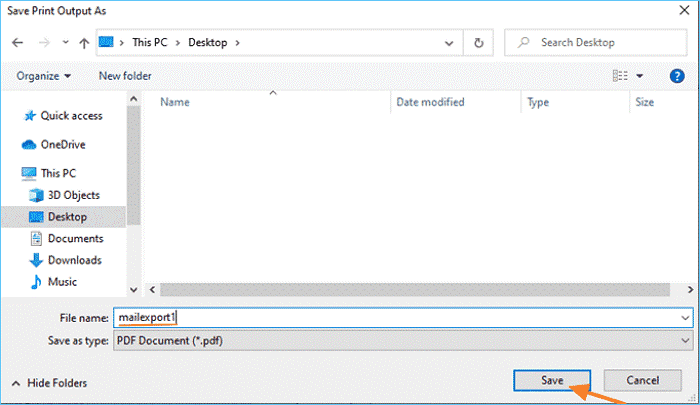Select Quick access in sidebar
This screenshot has height=405, width=700.
[71, 116]
